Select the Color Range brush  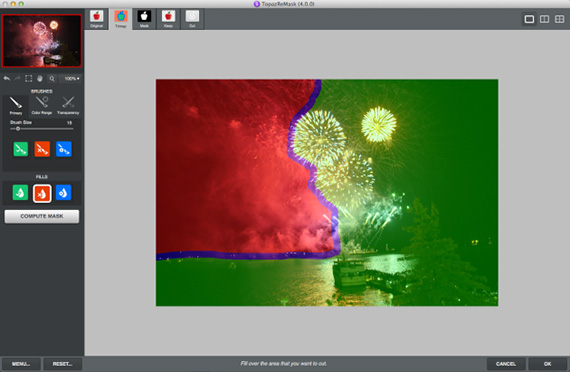[41, 106]
